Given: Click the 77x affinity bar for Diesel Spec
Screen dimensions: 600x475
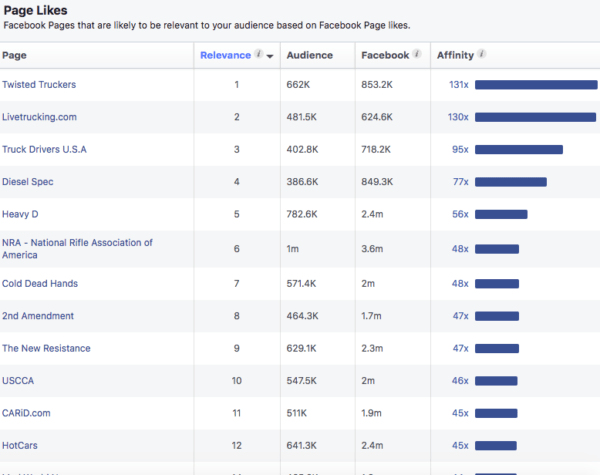Looking at the screenshot, I should 511,182.
